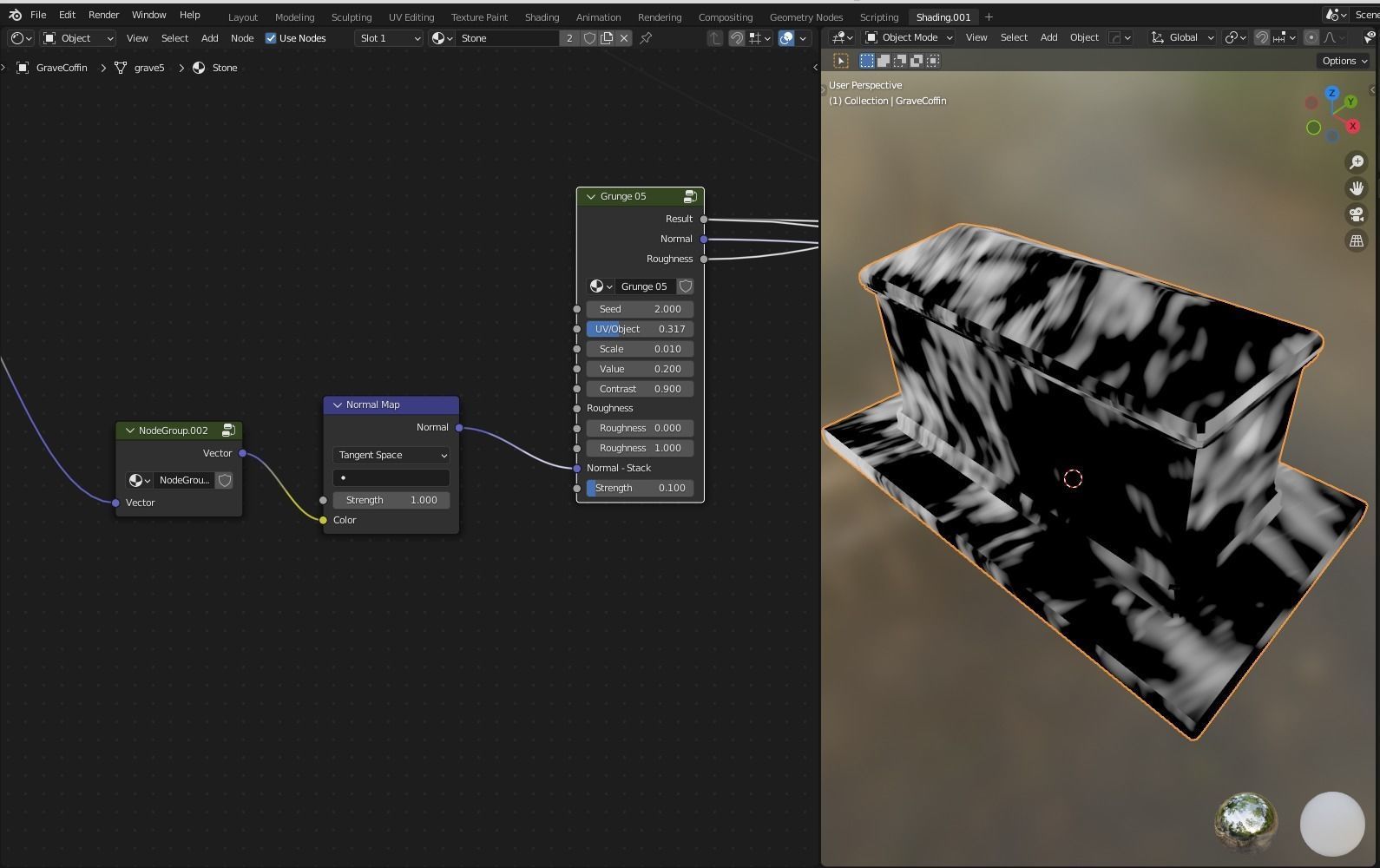
Task: Toggle 3D viewport snapping magnet
Action: click(x=1262, y=37)
